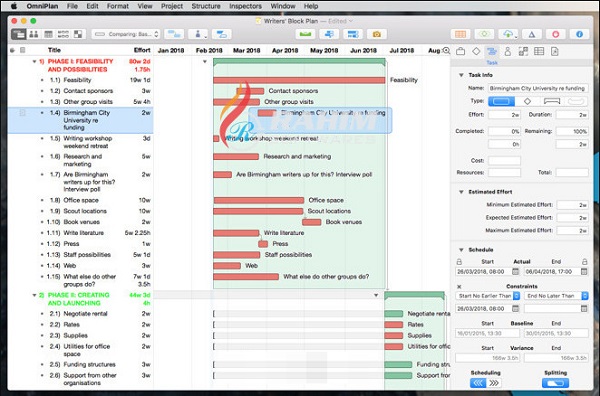Click the triangle Violations toolbar icon

532,34
